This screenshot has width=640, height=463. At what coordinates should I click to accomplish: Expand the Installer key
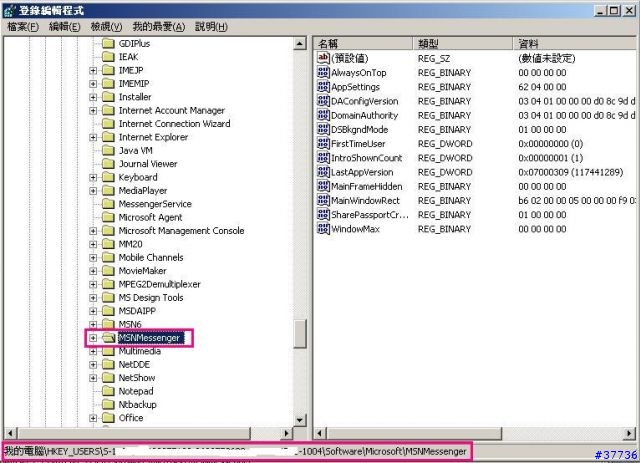(93, 97)
